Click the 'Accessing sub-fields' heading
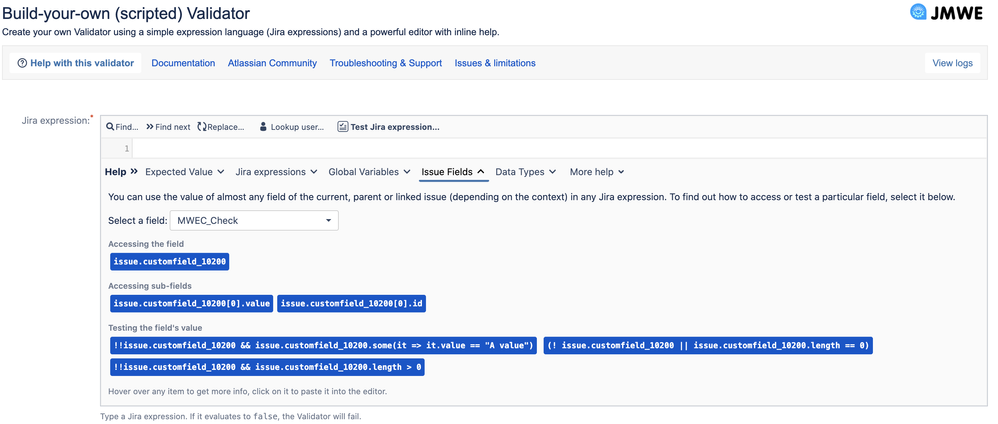The width and height of the screenshot is (998, 424). click(x=150, y=286)
